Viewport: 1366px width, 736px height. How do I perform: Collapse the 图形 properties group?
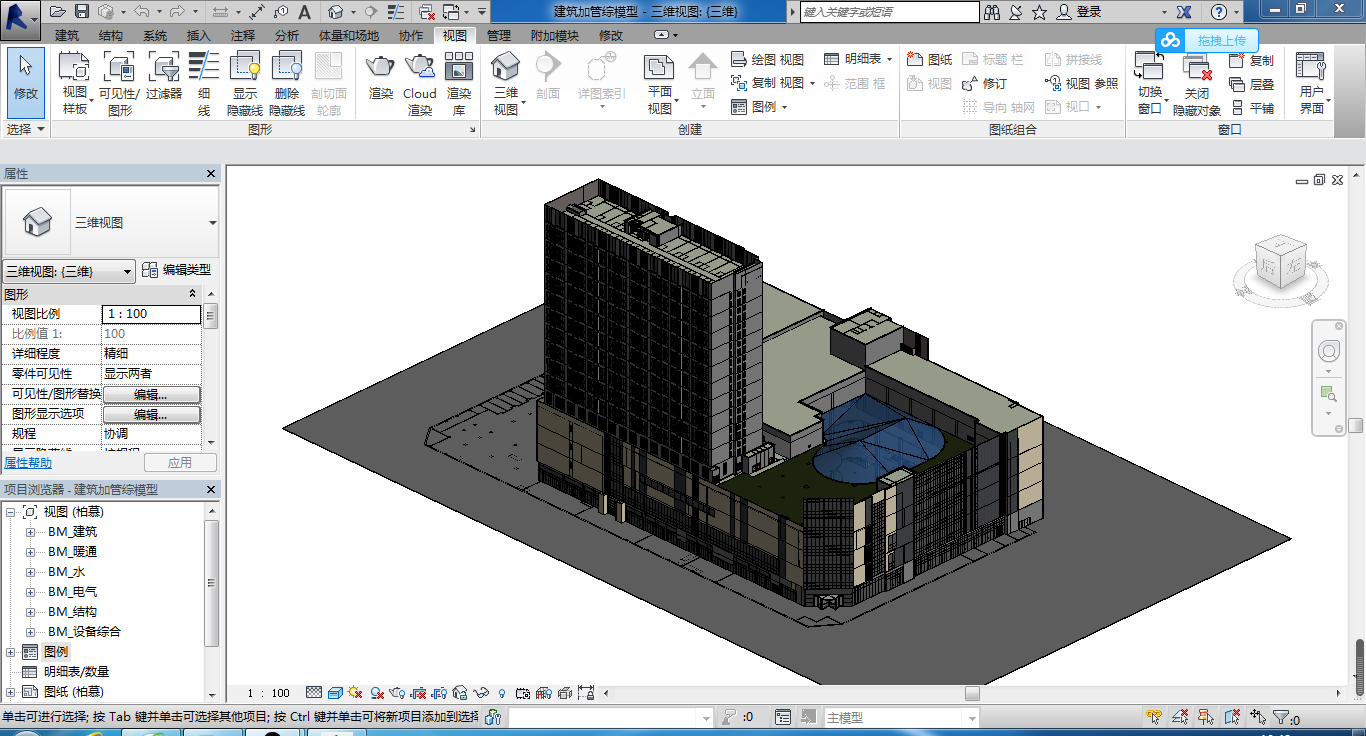[x=193, y=294]
